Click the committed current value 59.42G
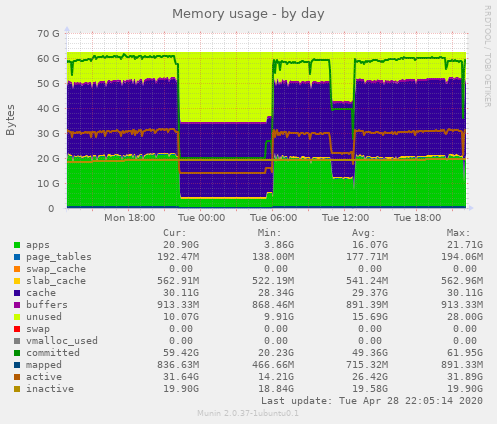Image resolution: width=497 pixels, height=424 pixels. coord(181,353)
